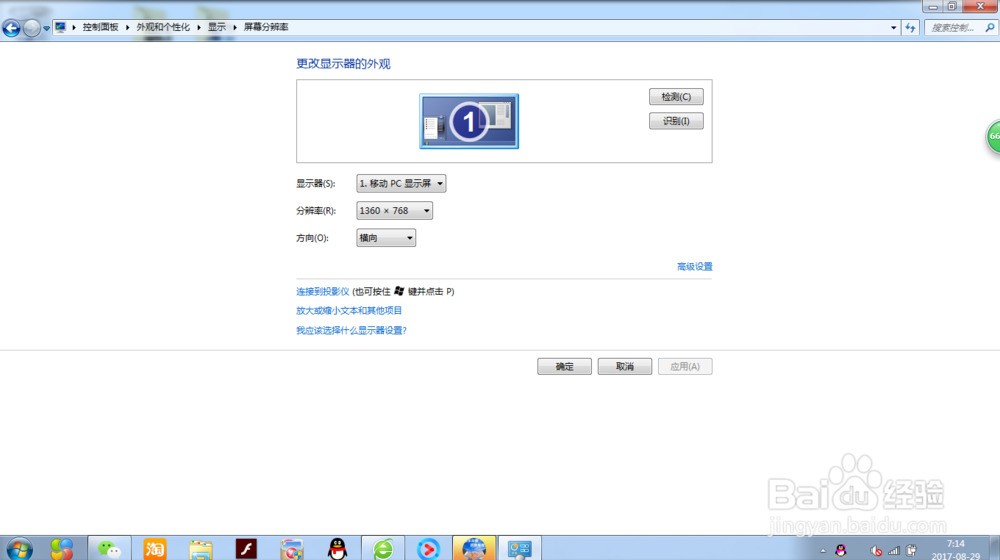This screenshot has height=560, width=1000.
Task: Open the shield browser icon on taskbar
Action: tap(291, 549)
